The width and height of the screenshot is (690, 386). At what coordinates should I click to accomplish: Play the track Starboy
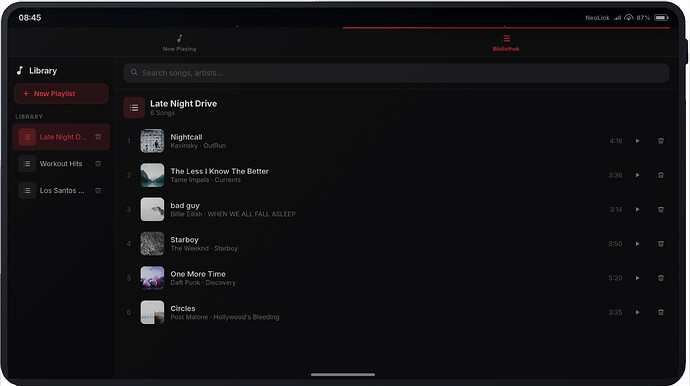(x=637, y=244)
